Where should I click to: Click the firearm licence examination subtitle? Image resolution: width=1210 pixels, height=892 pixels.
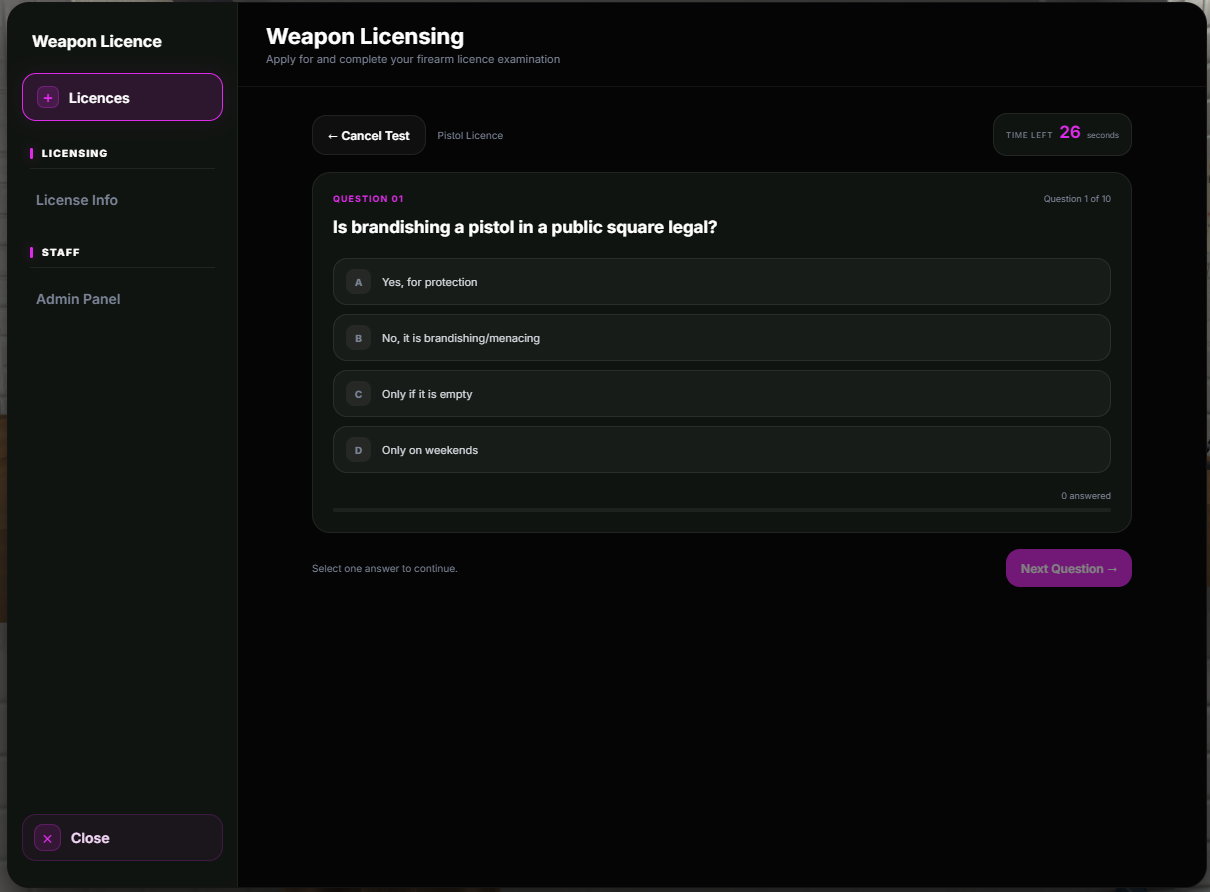[413, 60]
